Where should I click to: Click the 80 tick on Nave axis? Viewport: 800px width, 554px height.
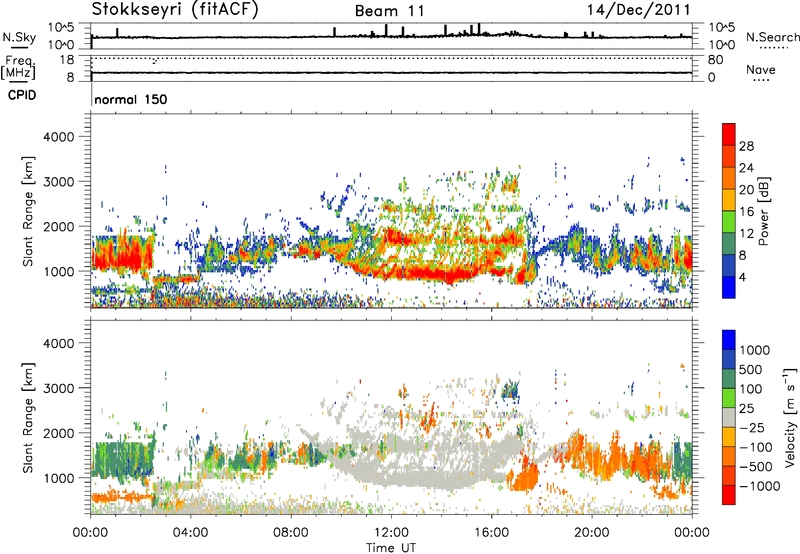tap(715, 60)
